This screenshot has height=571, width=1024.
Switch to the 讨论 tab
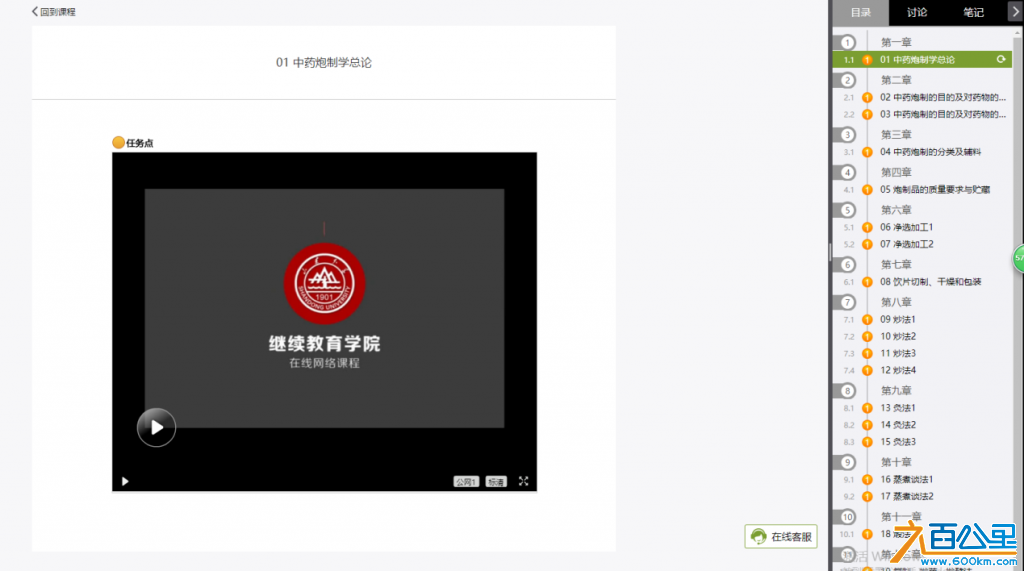917,12
